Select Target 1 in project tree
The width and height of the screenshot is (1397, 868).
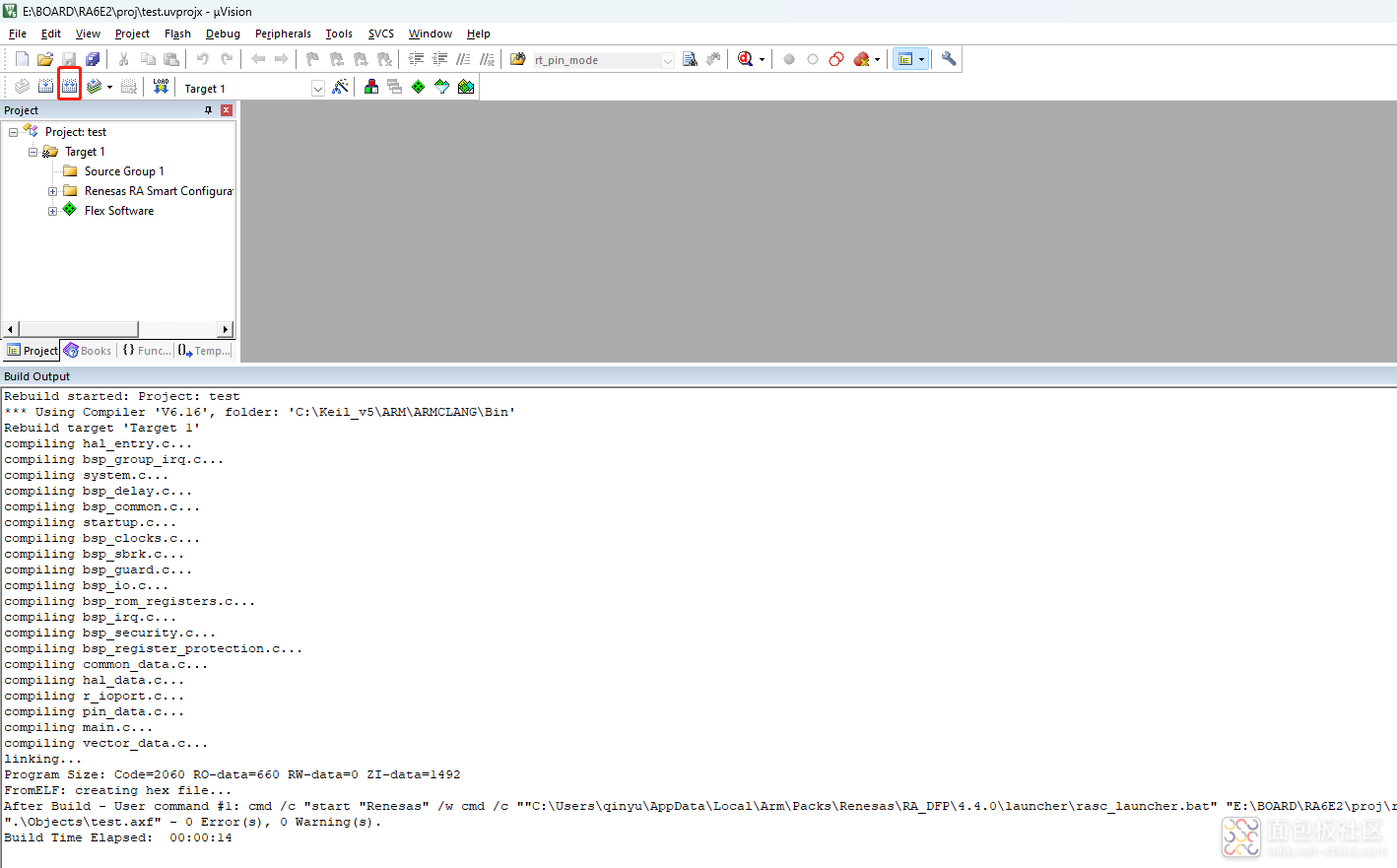(85, 152)
